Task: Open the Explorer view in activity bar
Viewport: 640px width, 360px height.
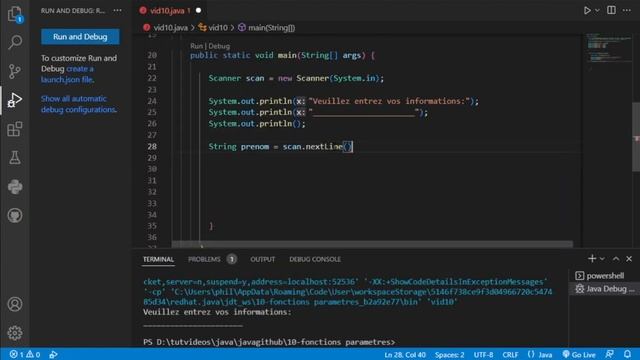Action: tap(15, 14)
